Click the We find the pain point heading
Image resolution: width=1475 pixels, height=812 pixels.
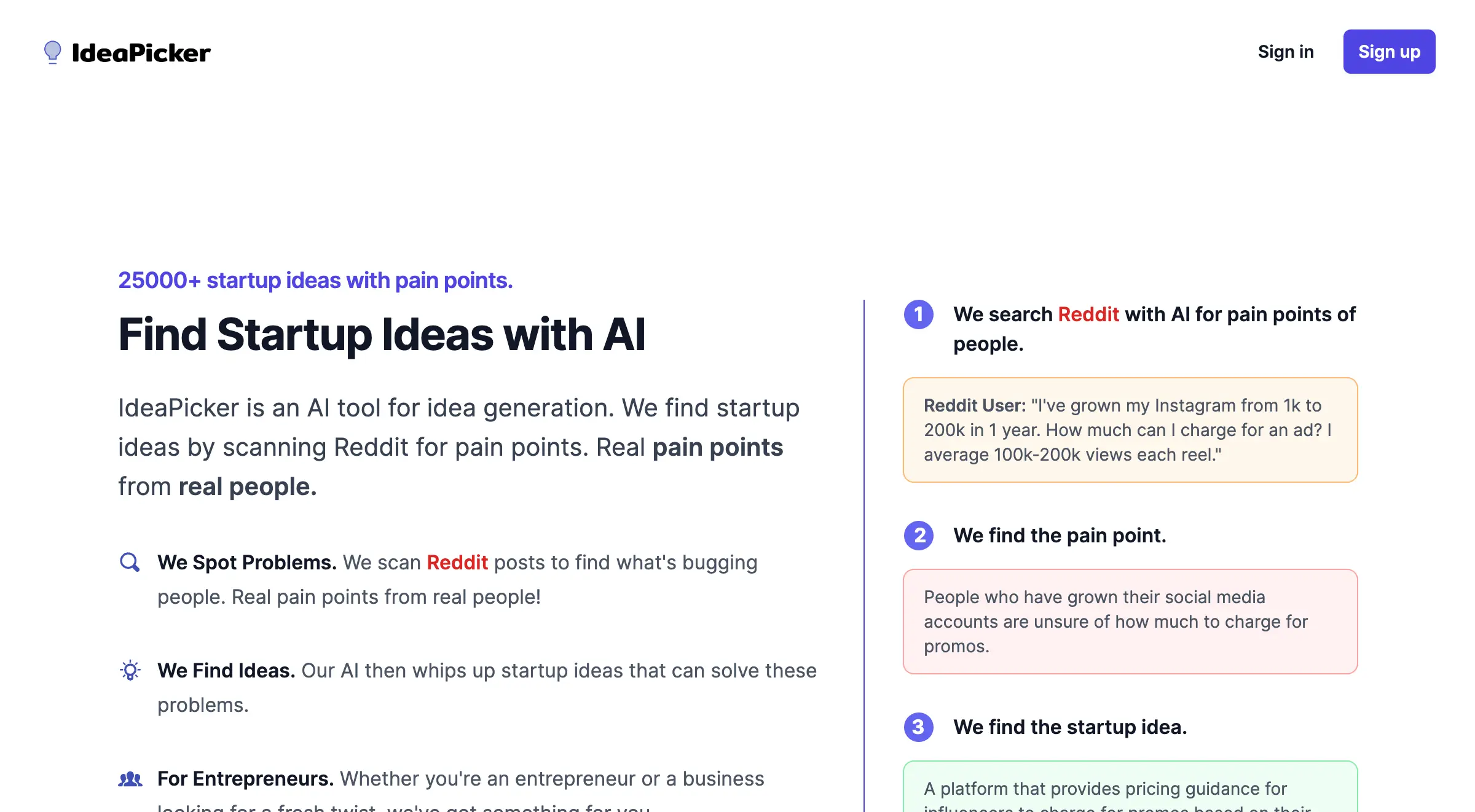click(1060, 535)
